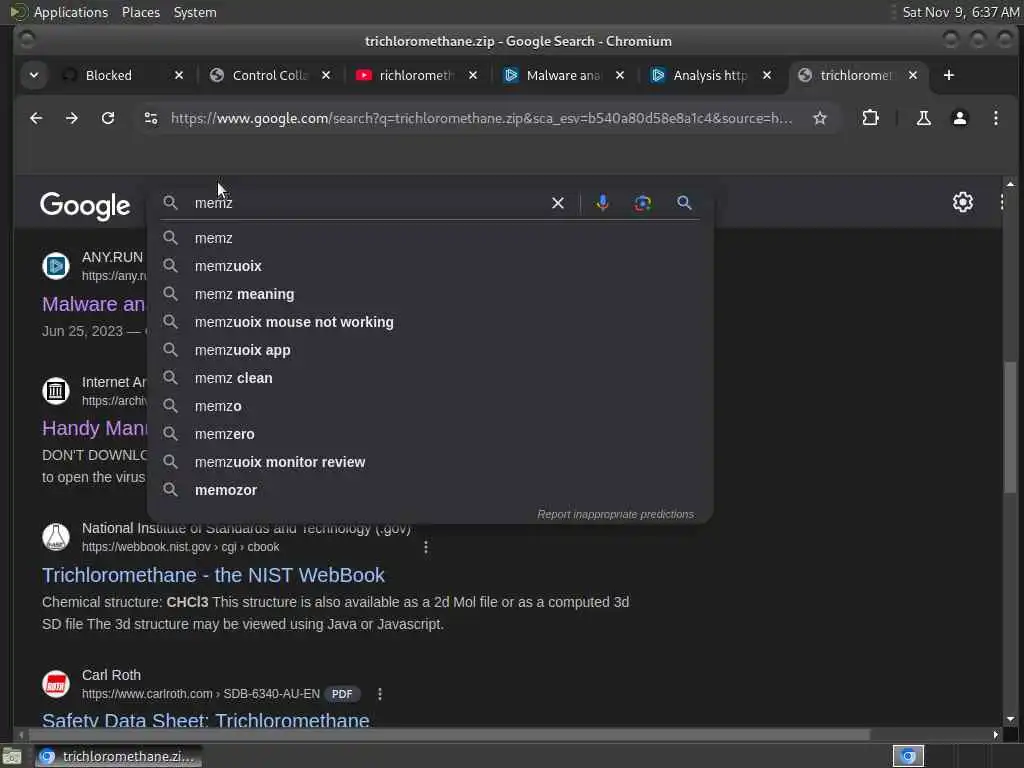Screen dimensions: 1024x768
Task: Select the 'memzuoix app' suggestion
Action: (x=430, y=351)
